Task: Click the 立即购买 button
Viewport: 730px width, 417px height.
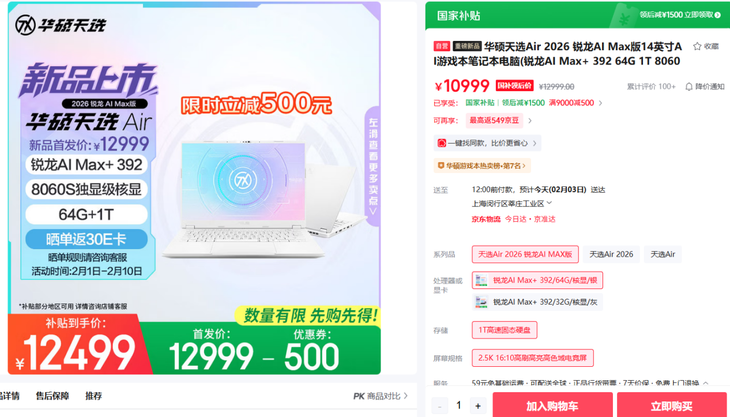Action: [x=672, y=405]
